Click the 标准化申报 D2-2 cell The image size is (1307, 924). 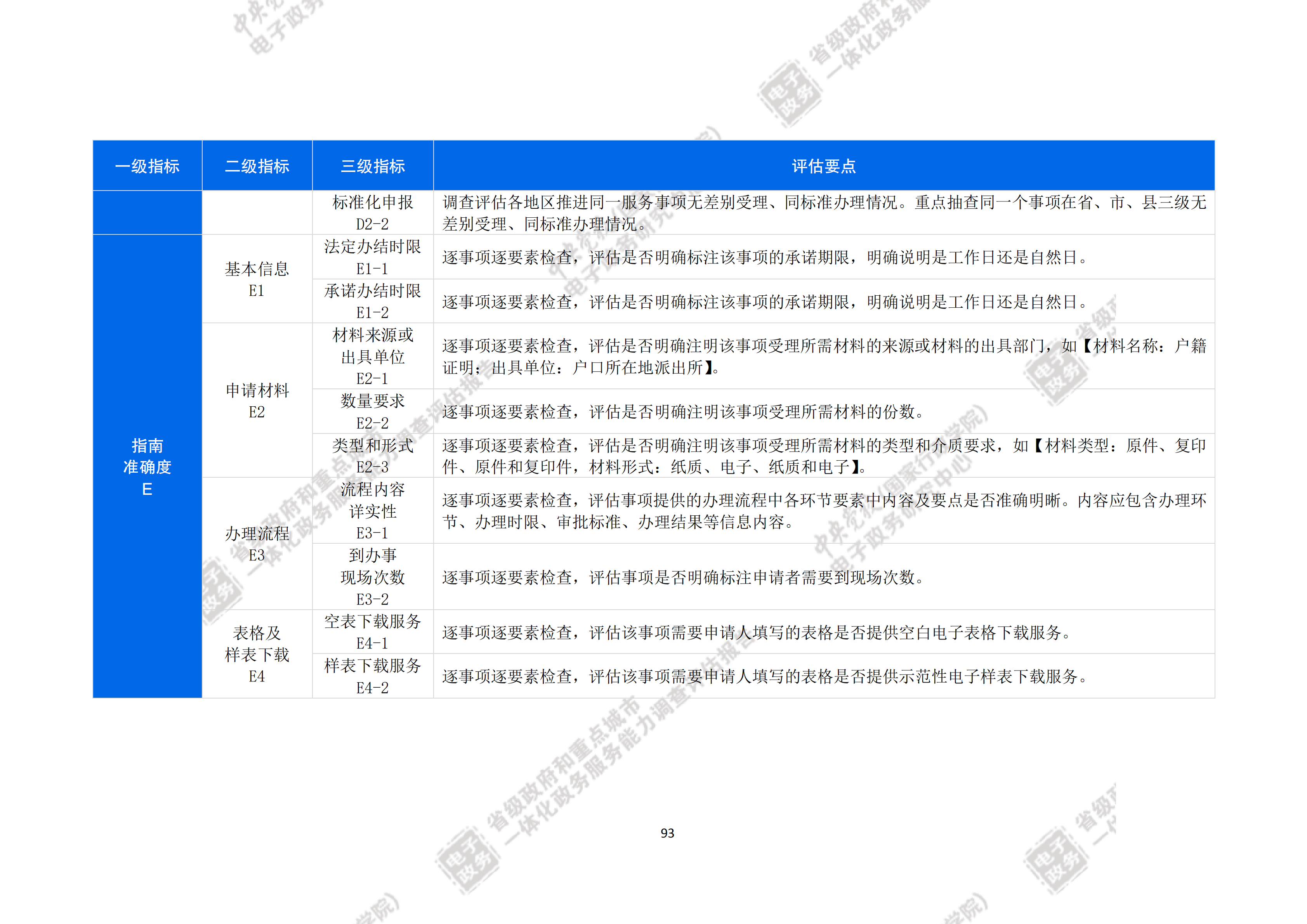coord(373,213)
